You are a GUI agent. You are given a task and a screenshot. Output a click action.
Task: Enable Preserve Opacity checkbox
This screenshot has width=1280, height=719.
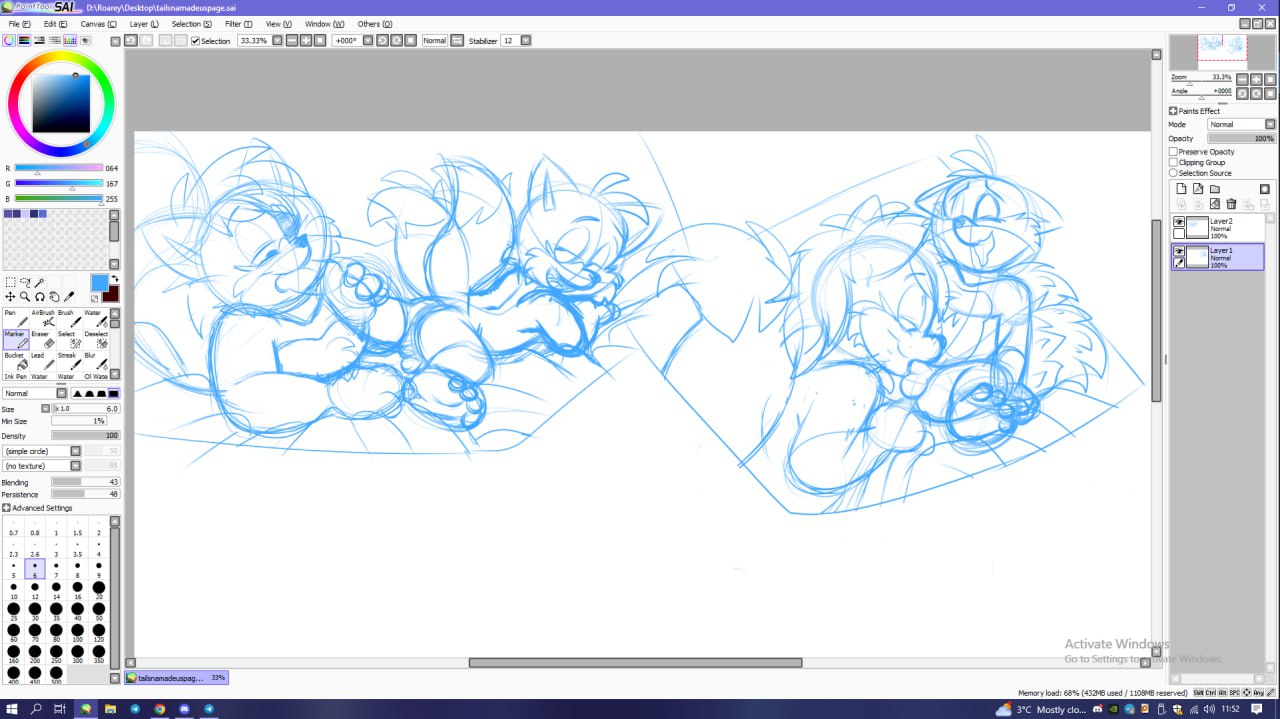pos(1173,152)
